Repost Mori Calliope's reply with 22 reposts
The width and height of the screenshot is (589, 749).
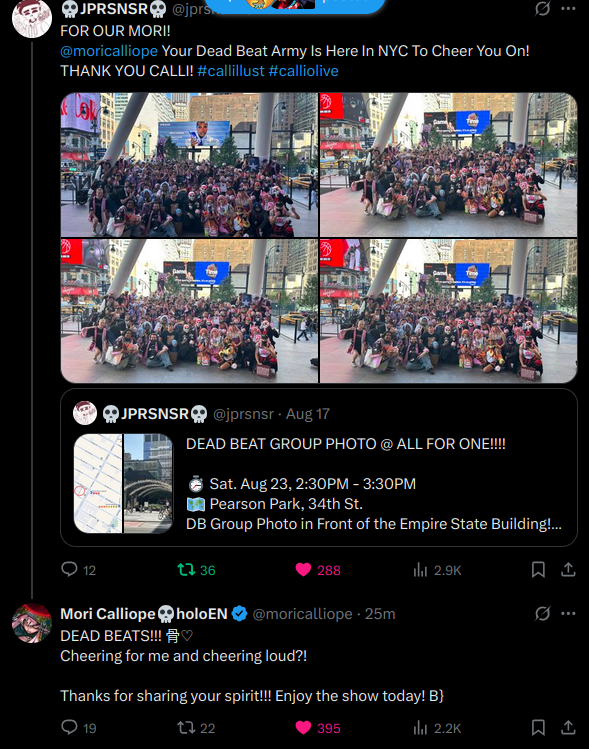pyautogui.click(x=196, y=728)
